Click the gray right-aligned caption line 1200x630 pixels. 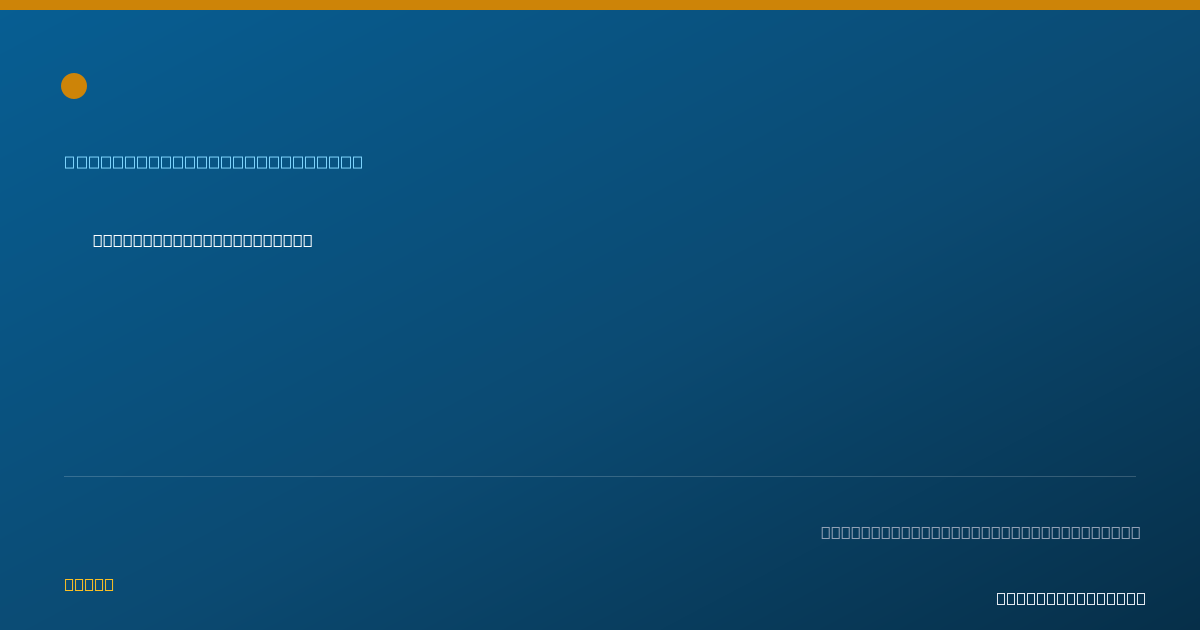click(x=981, y=532)
